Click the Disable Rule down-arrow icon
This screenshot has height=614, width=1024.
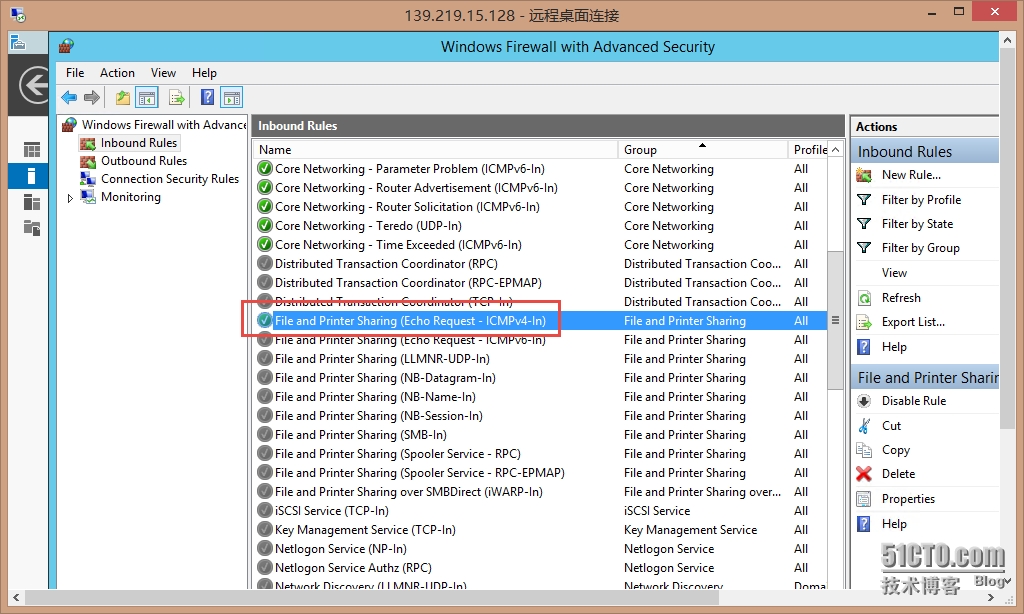pyautogui.click(x=864, y=401)
